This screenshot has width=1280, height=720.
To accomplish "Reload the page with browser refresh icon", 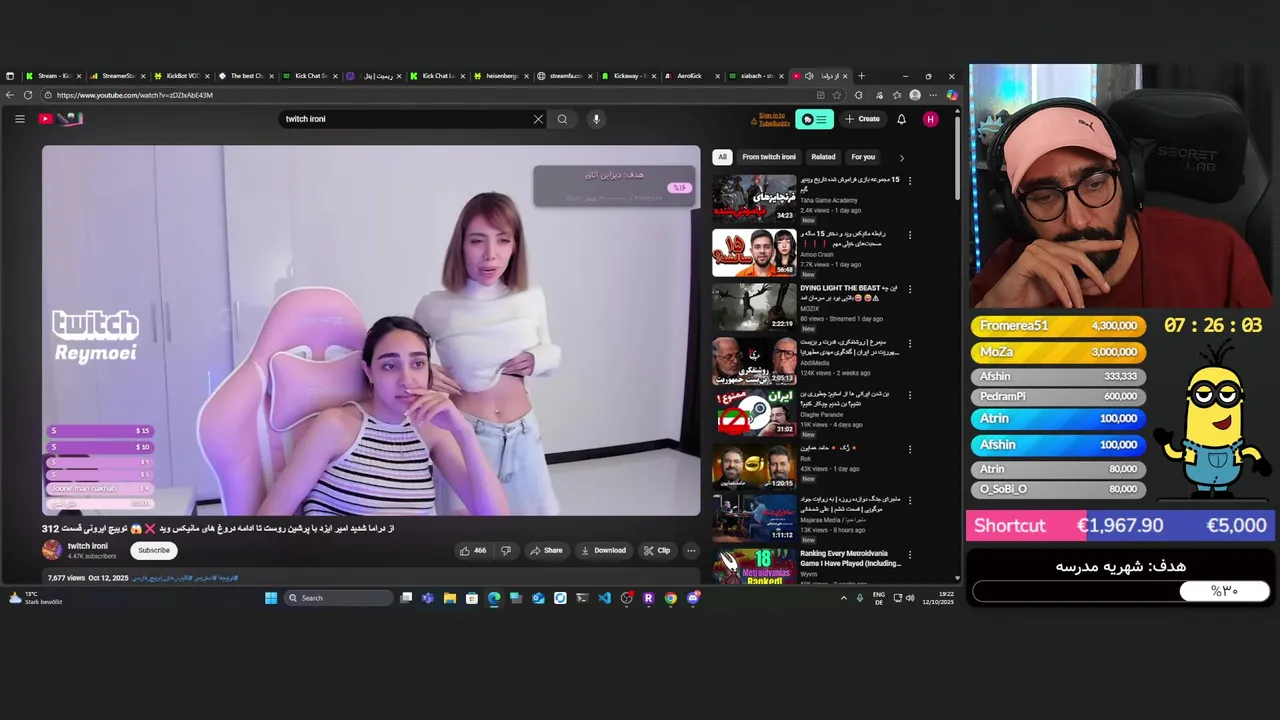I will click(x=28, y=95).
